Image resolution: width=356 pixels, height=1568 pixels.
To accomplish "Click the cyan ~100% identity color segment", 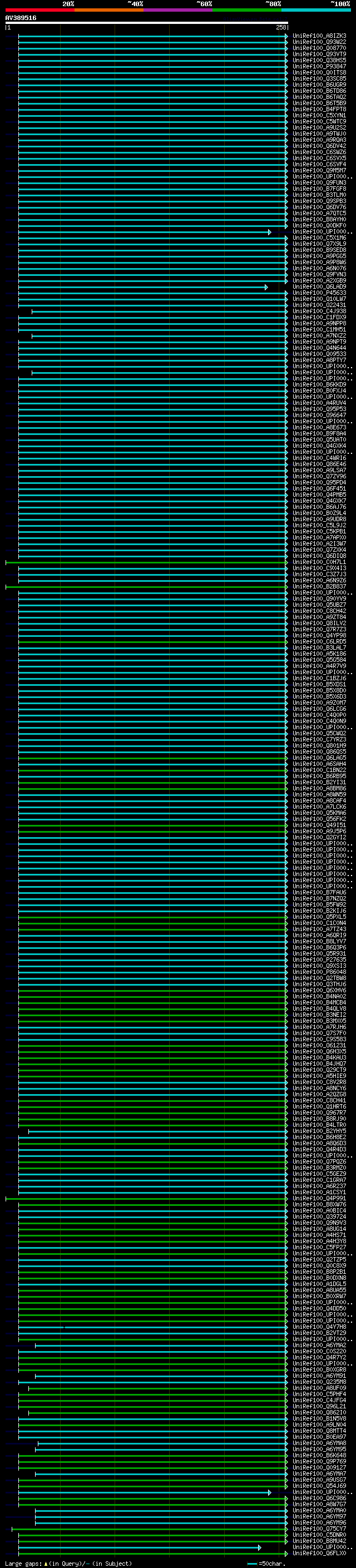I will click(316, 11).
